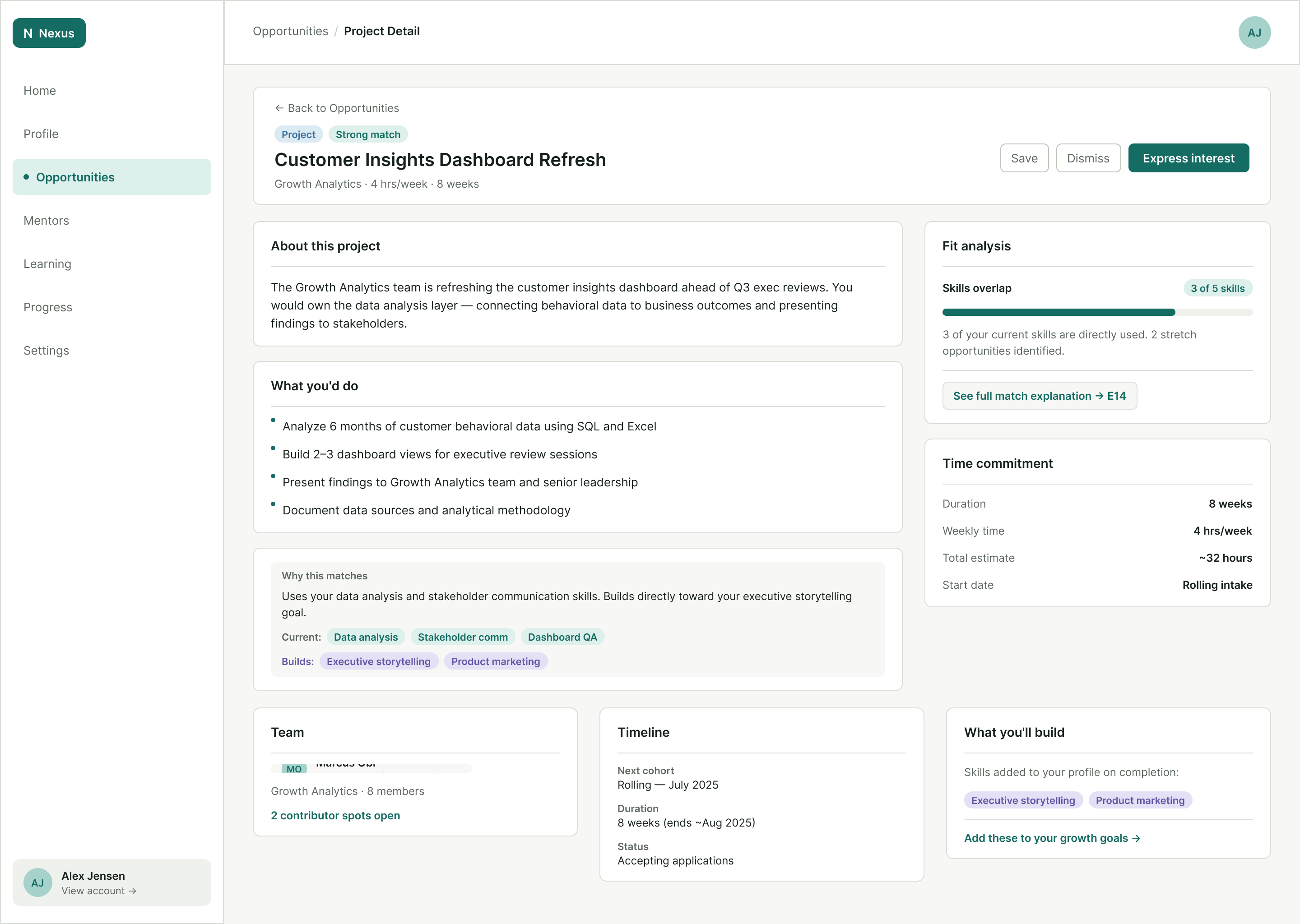This screenshot has height=924, width=1300.
Task: Select the Data analysis skill chip
Action: pos(366,637)
